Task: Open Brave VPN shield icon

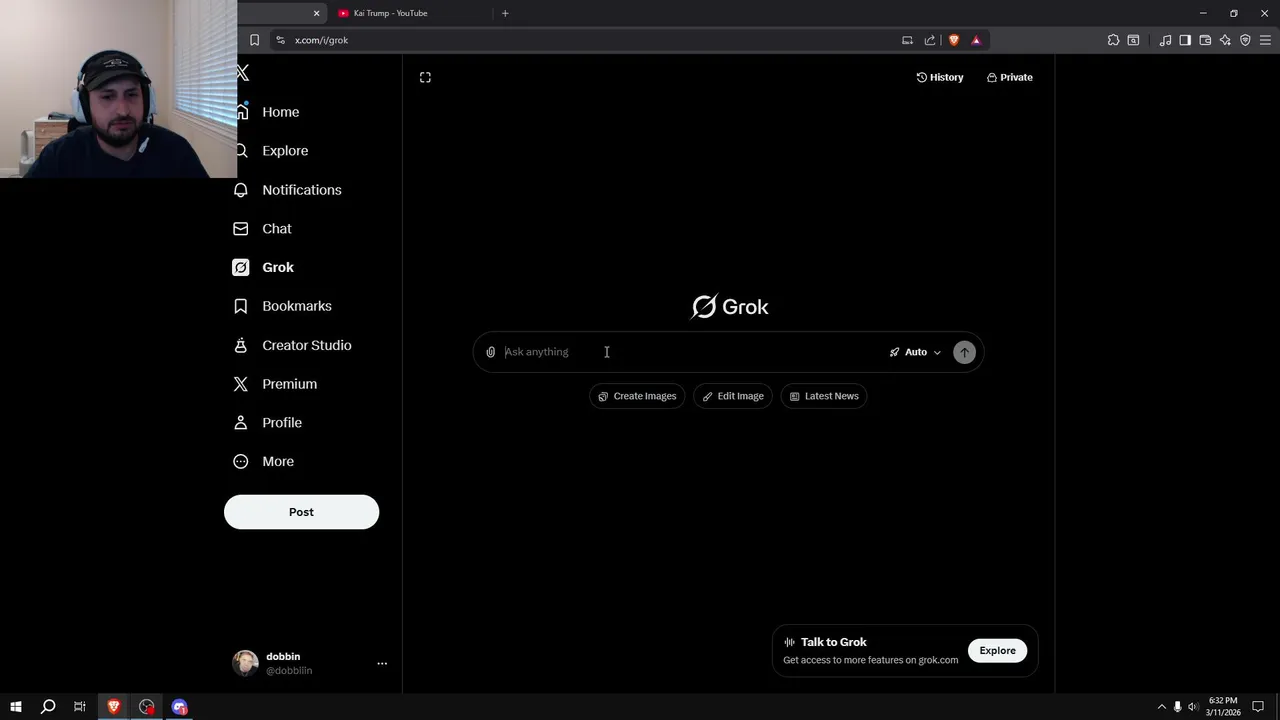Action: coord(1245,40)
